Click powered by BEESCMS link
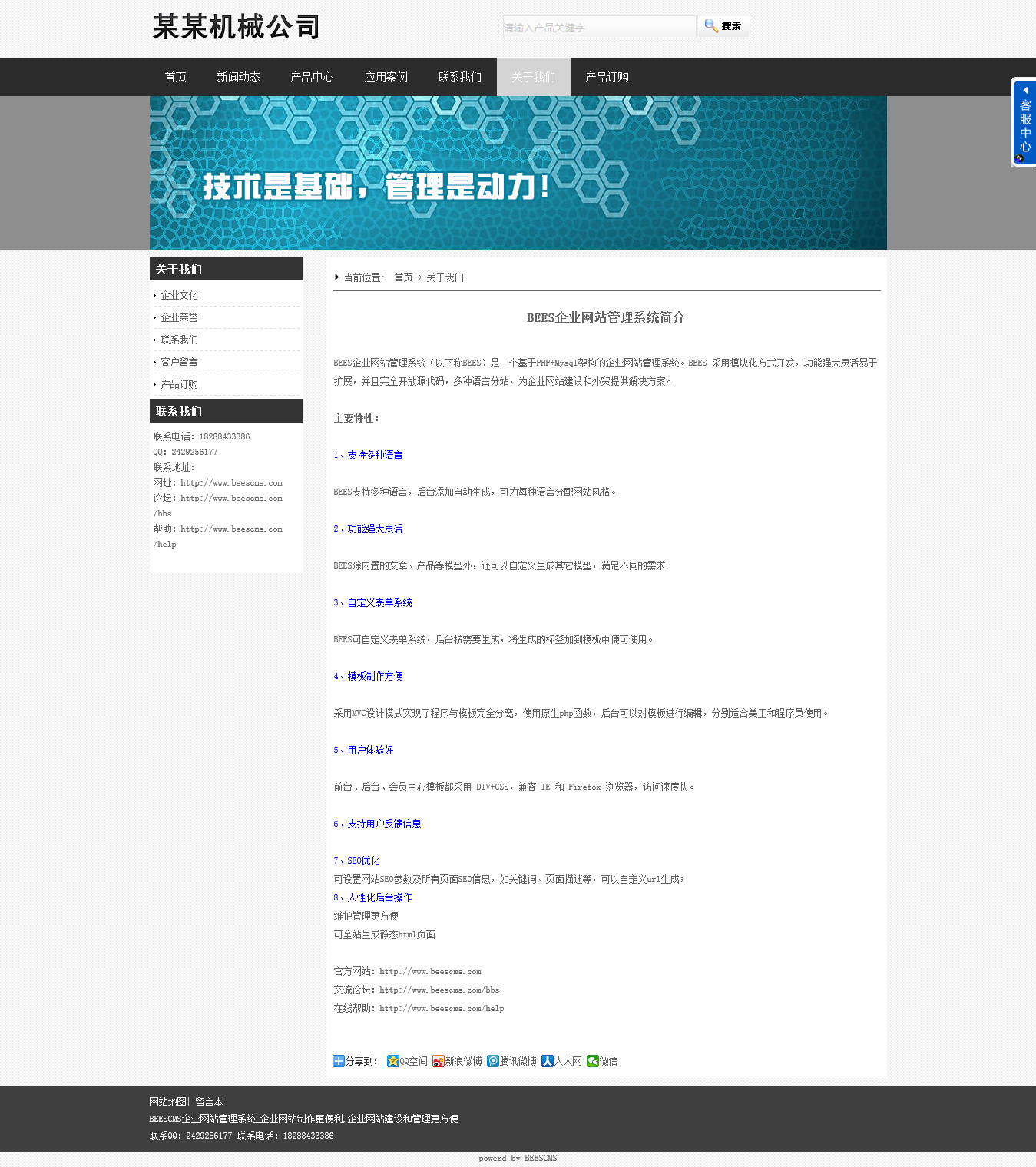This screenshot has width=1036, height=1167. [x=518, y=1159]
